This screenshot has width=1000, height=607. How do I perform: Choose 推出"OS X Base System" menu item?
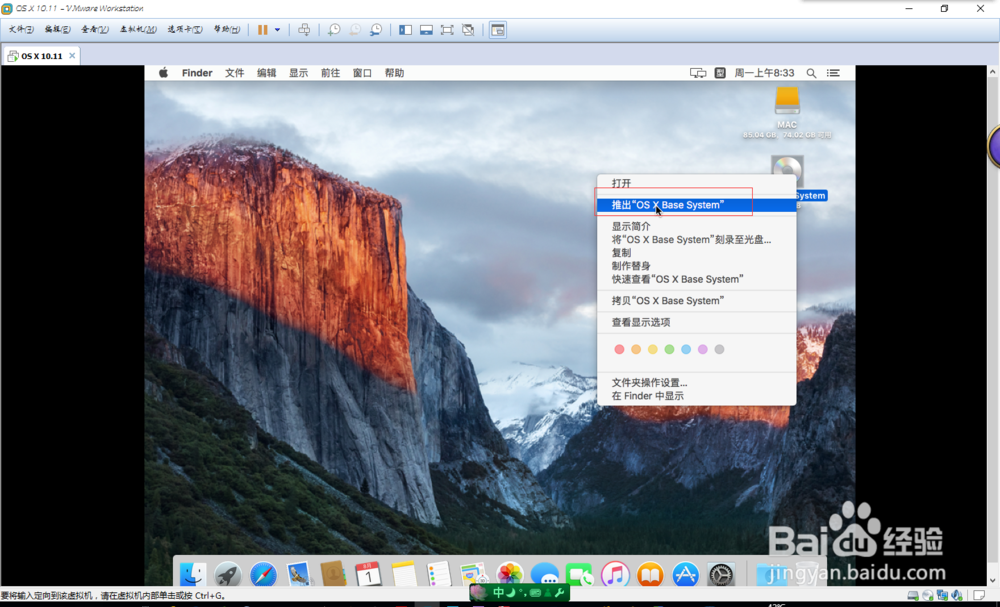696,205
